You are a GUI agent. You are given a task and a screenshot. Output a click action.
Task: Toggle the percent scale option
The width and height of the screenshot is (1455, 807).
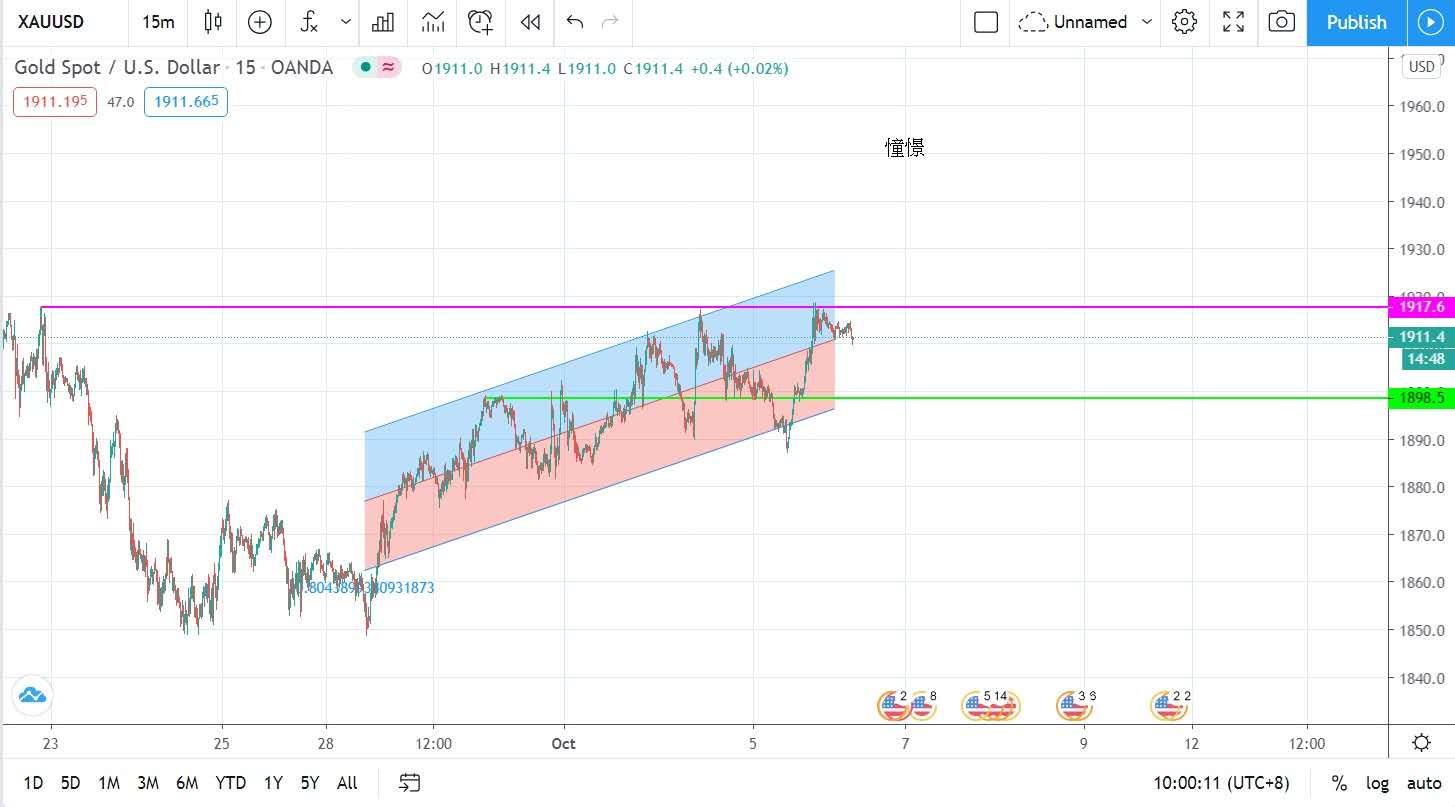(1339, 783)
